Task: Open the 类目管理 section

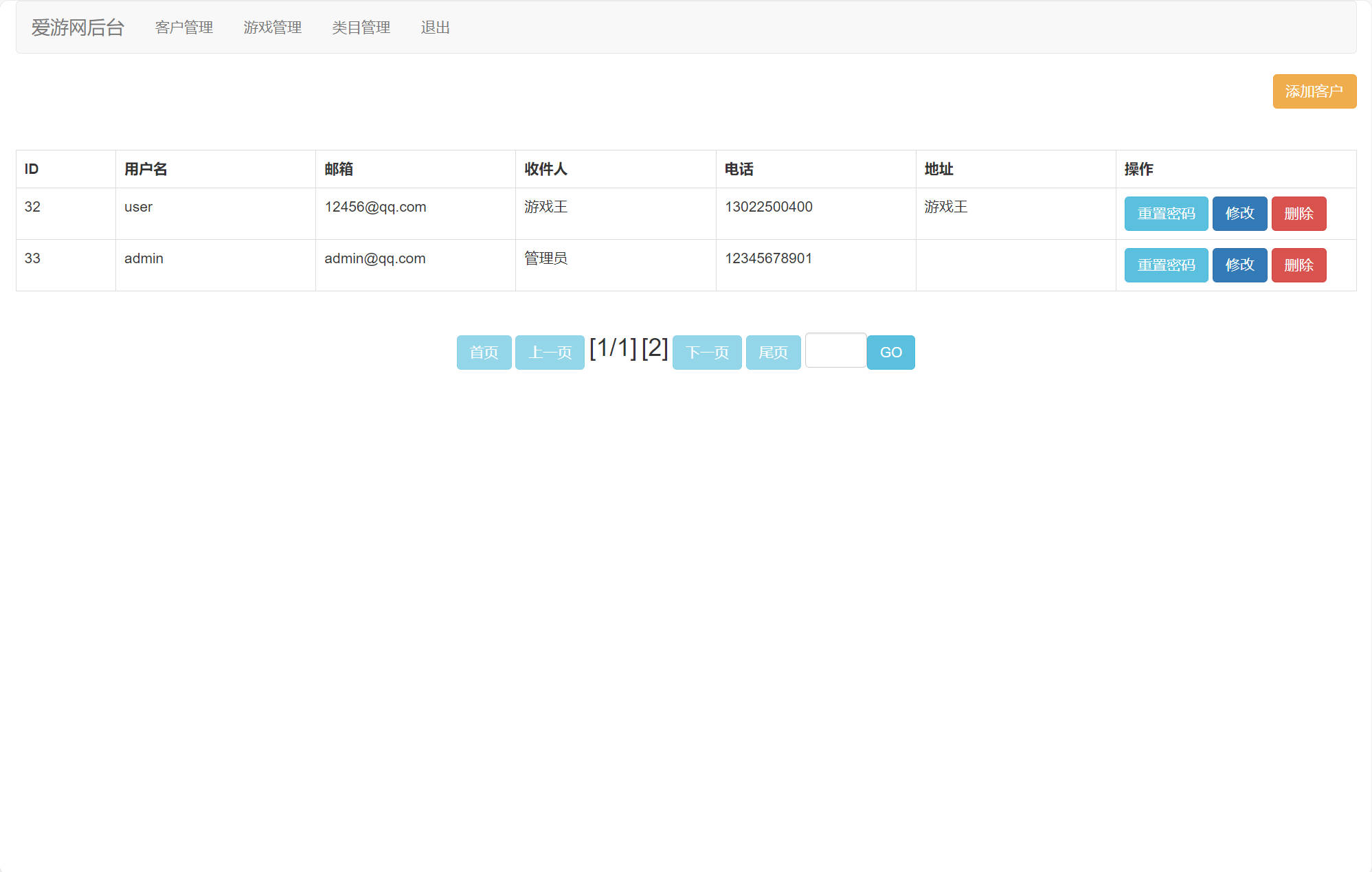Action: [360, 27]
